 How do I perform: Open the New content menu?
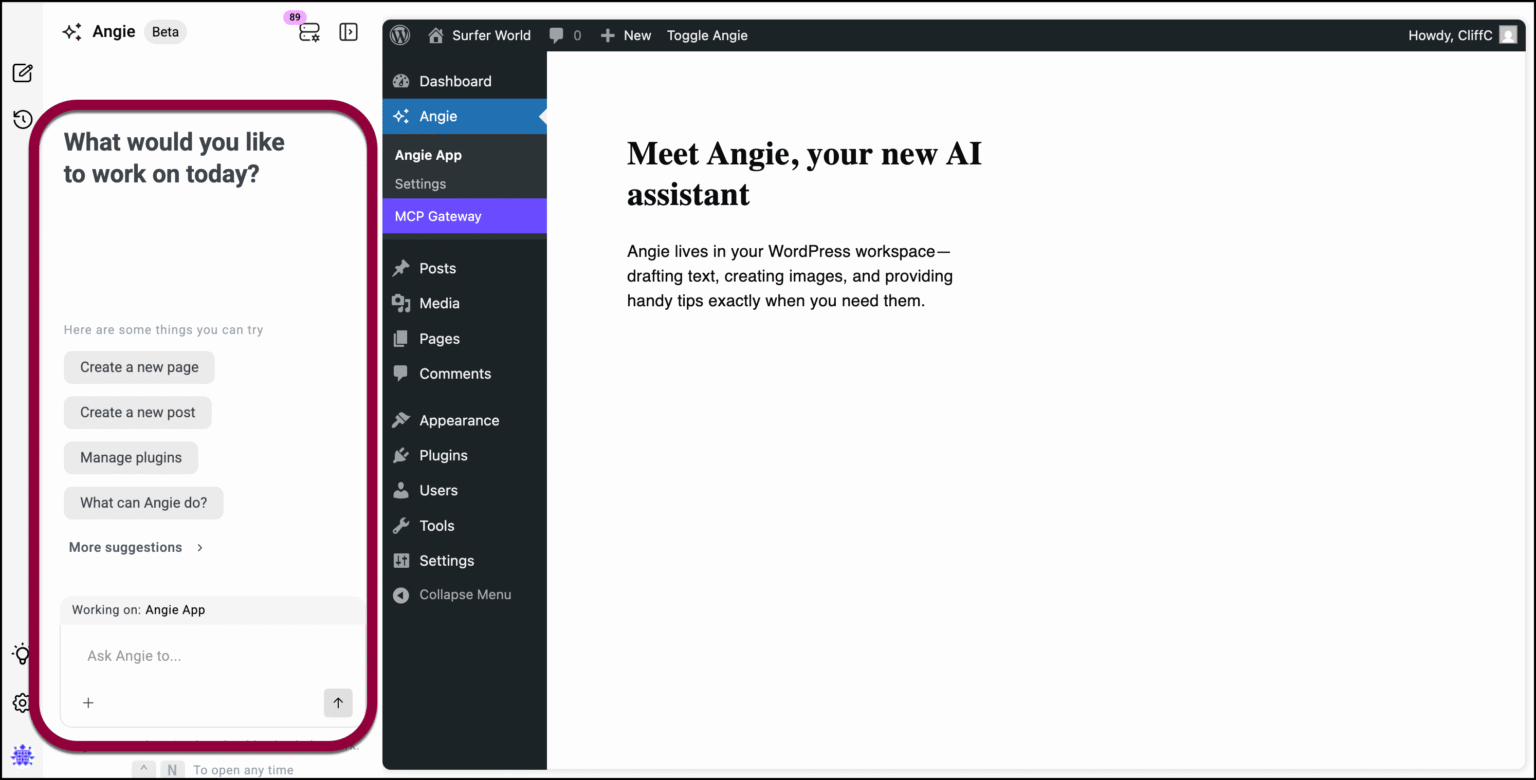[x=626, y=35]
